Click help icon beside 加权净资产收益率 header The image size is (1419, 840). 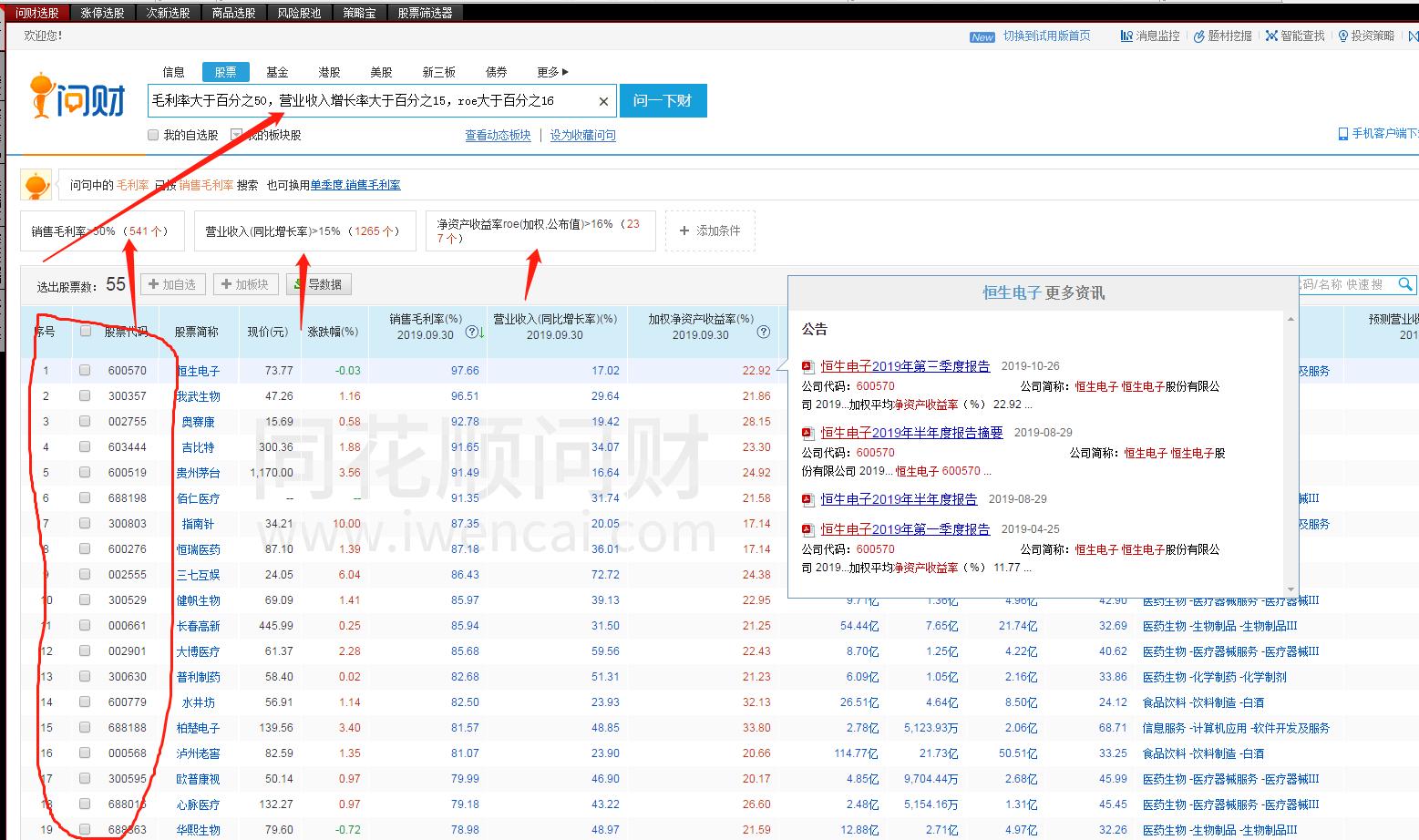(x=764, y=333)
